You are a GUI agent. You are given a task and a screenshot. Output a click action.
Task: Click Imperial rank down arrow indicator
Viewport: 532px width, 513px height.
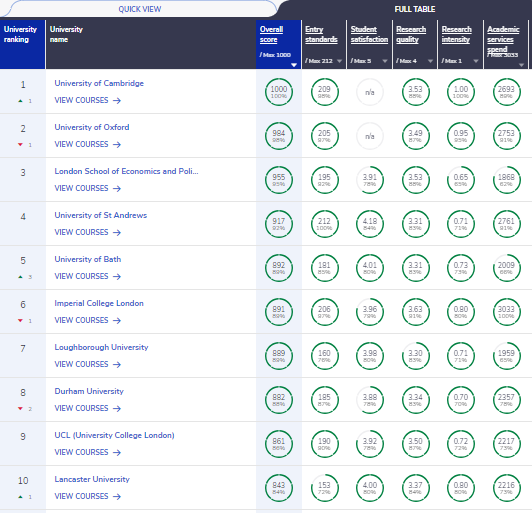click(20, 321)
